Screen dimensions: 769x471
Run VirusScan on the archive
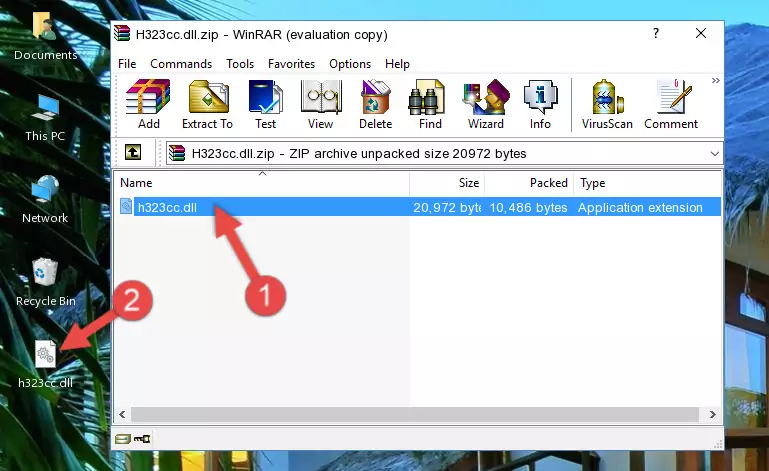[607, 105]
